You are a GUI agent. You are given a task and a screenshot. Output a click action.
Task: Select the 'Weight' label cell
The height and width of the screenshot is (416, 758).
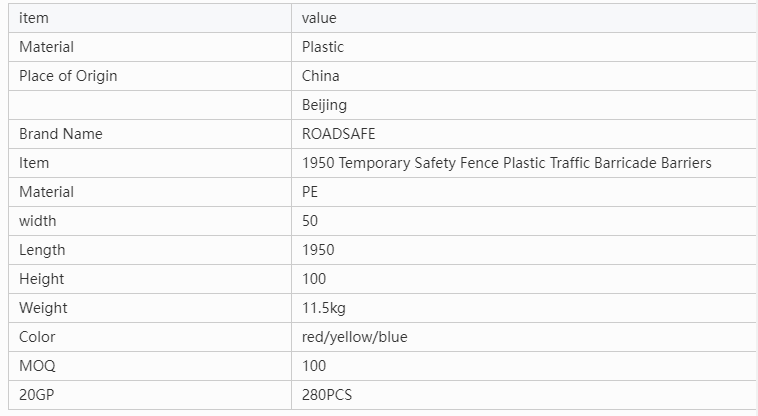click(44, 308)
